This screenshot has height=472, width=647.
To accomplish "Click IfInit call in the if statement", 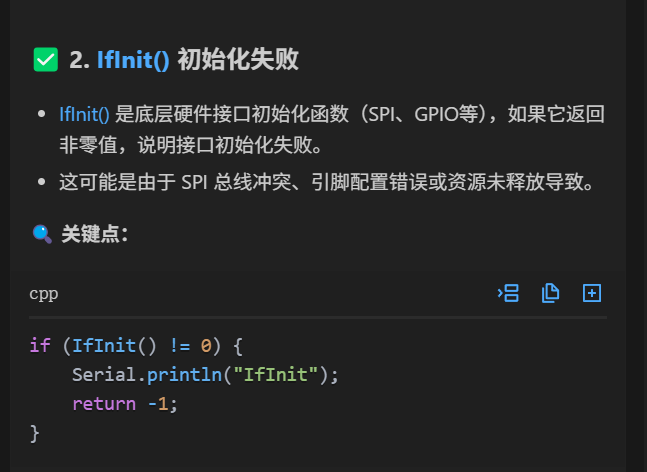I will pyautogui.click(x=104, y=346).
